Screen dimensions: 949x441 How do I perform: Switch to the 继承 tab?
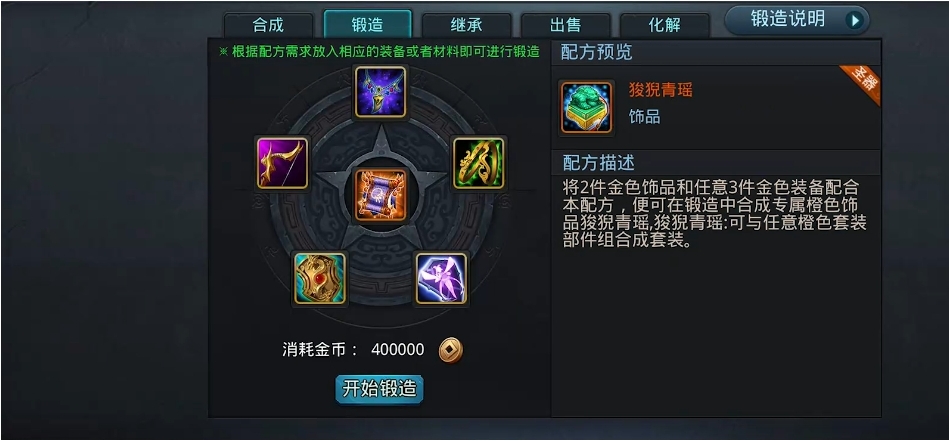tap(467, 25)
